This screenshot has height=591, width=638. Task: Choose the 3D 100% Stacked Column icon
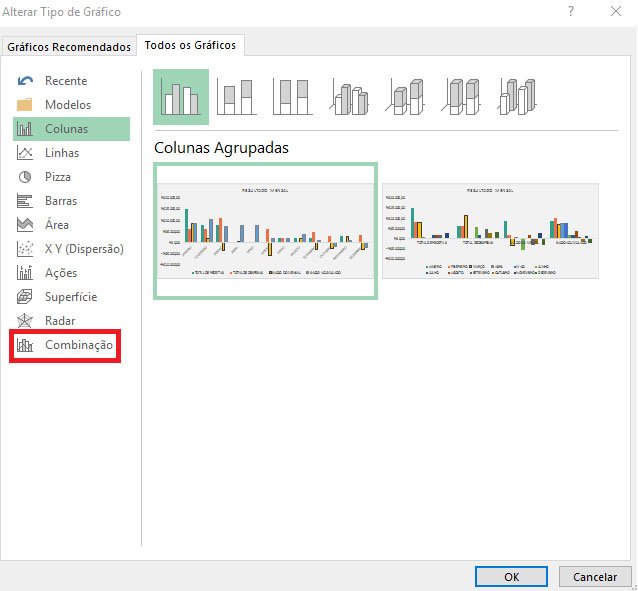pyautogui.click(x=462, y=97)
